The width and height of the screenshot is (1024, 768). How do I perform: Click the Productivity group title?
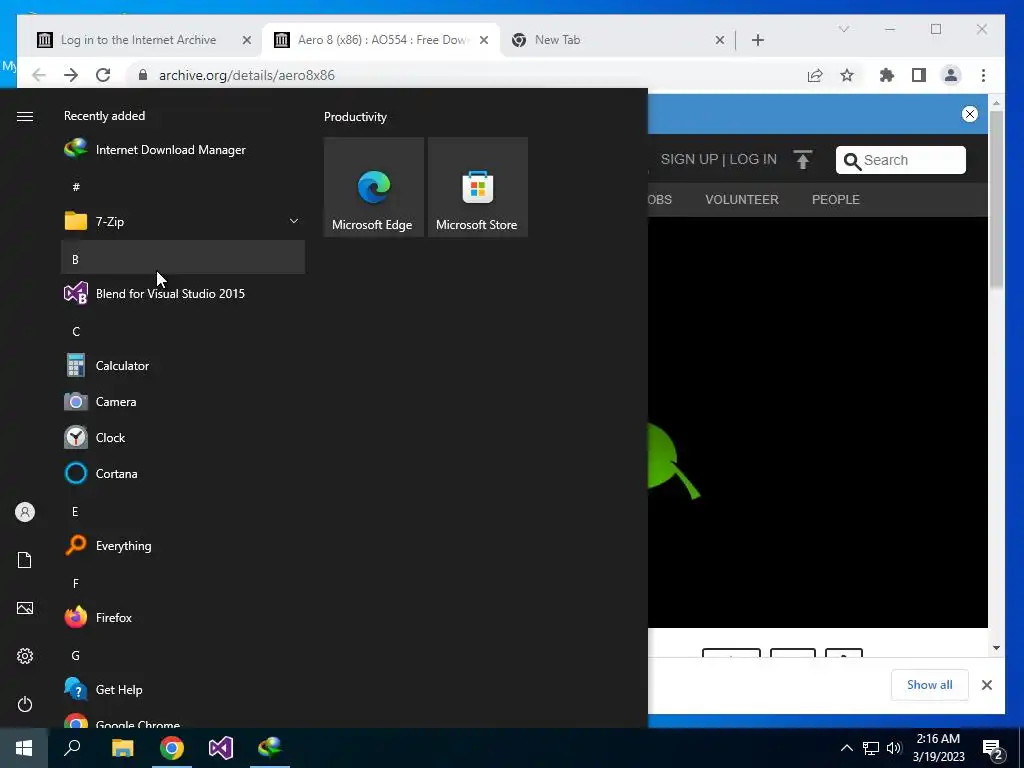pyautogui.click(x=355, y=117)
